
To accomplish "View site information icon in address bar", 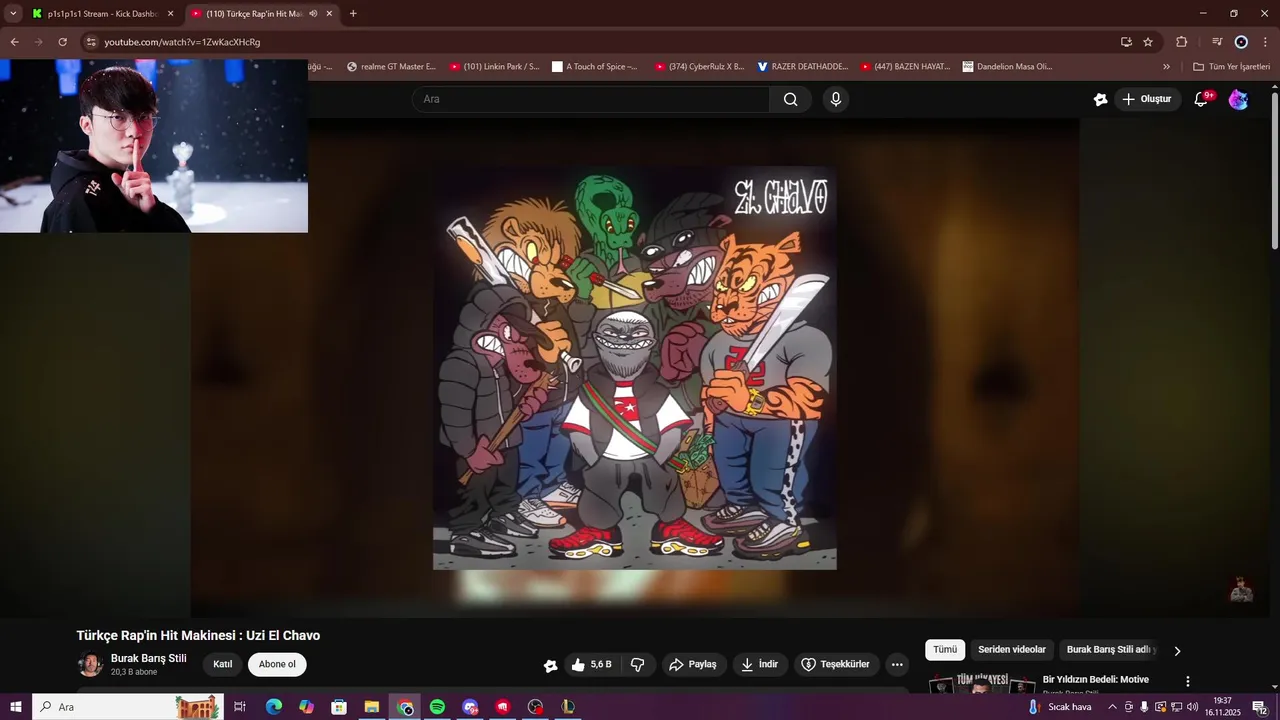I will point(91,42).
